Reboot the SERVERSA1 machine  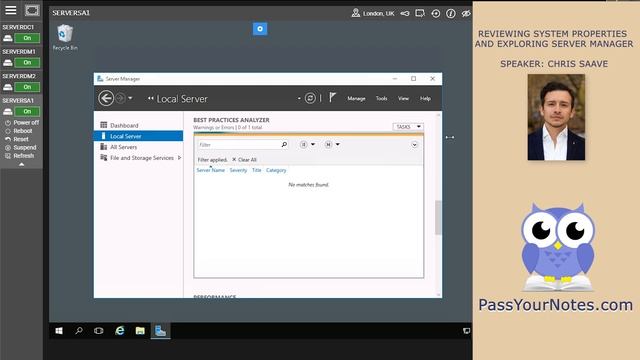click(x=19, y=131)
